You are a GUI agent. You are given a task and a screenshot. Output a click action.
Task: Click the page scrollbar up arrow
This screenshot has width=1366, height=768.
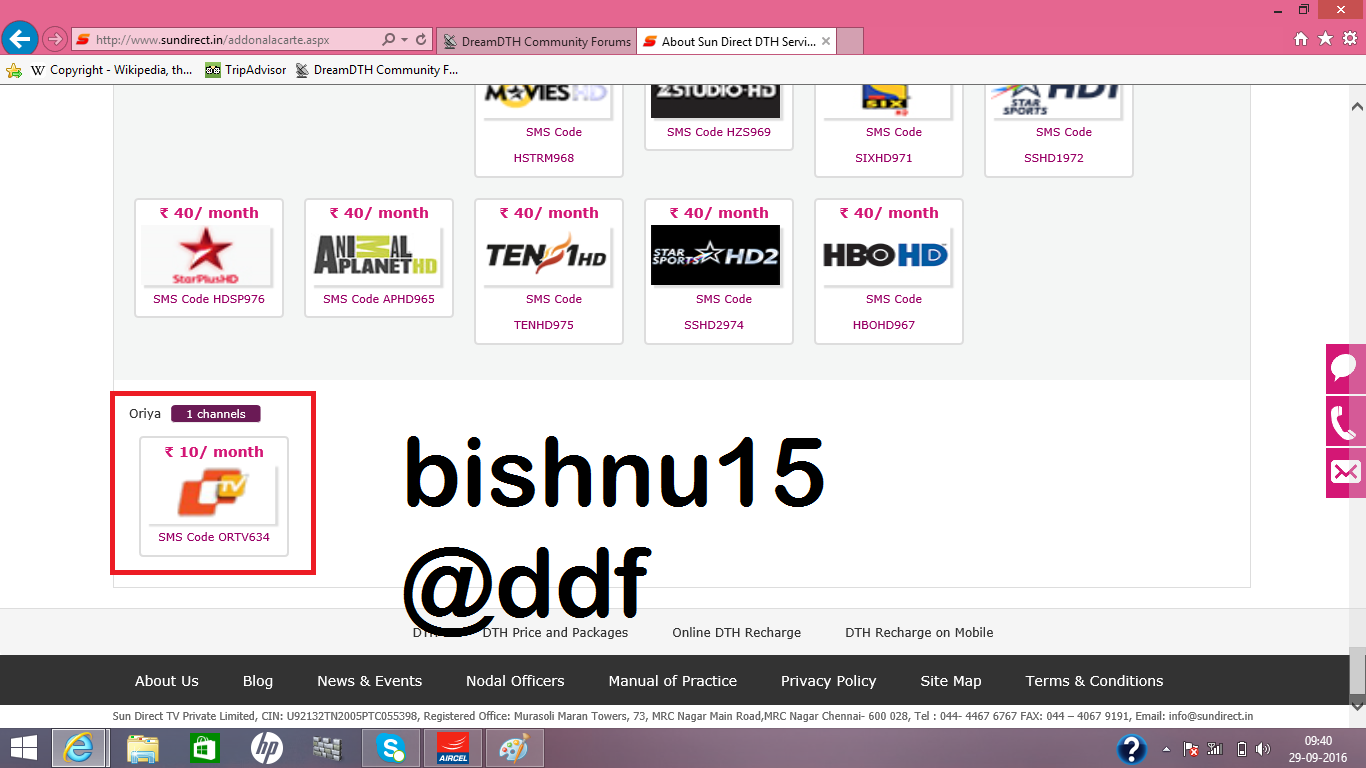coord(1357,106)
